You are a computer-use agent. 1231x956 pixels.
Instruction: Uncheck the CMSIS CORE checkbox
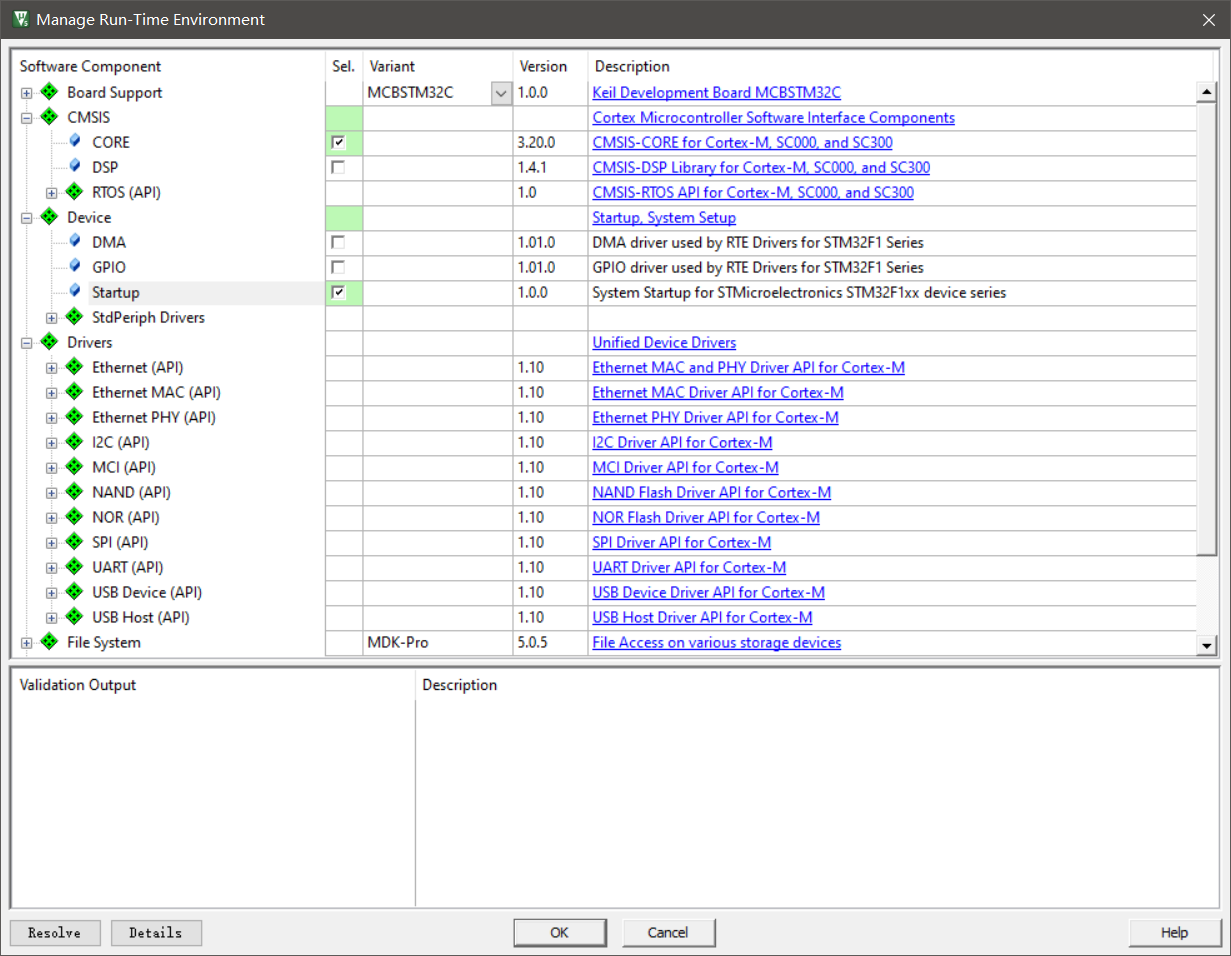tap(338, 142)
